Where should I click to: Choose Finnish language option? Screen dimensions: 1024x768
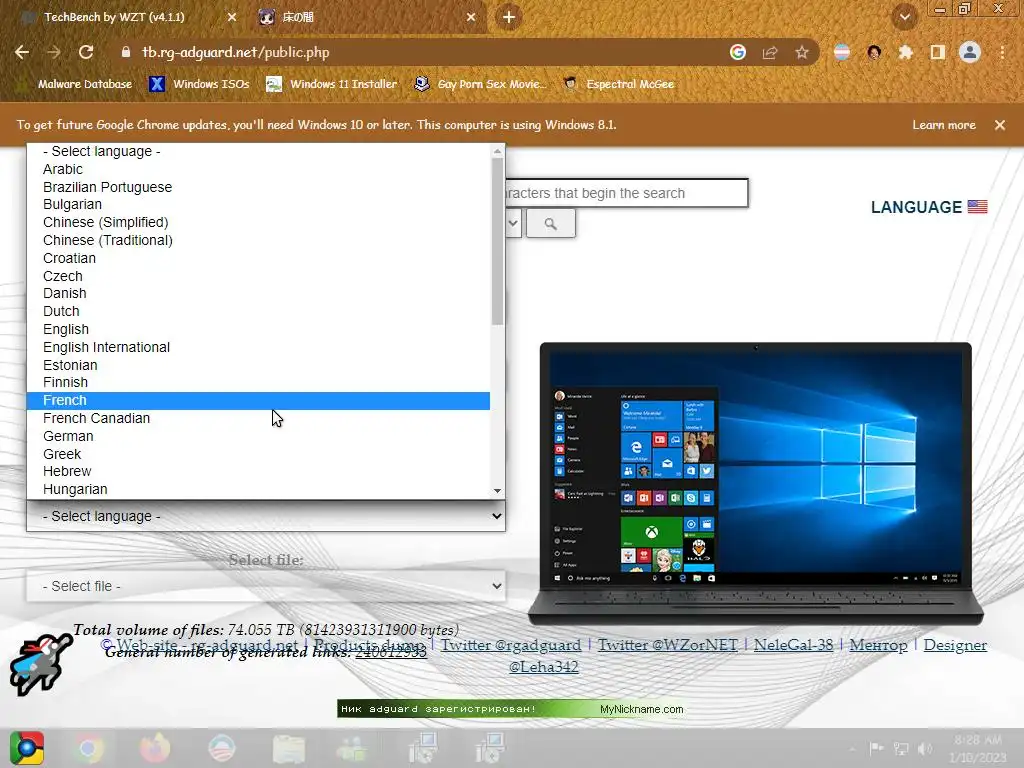[x=258, y=382]
